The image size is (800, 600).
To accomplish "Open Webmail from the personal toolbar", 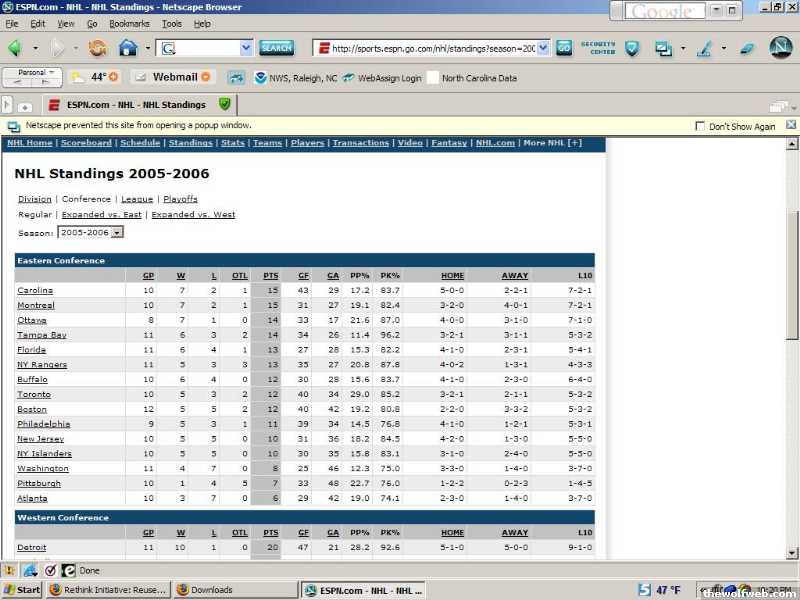I will click(x=172, y=77).
